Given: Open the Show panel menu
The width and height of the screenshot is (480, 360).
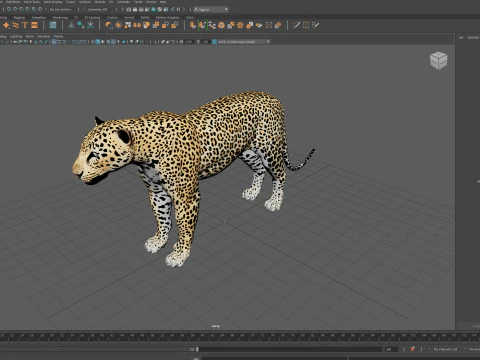Looking at the screenshot, I should click(30, 36).
